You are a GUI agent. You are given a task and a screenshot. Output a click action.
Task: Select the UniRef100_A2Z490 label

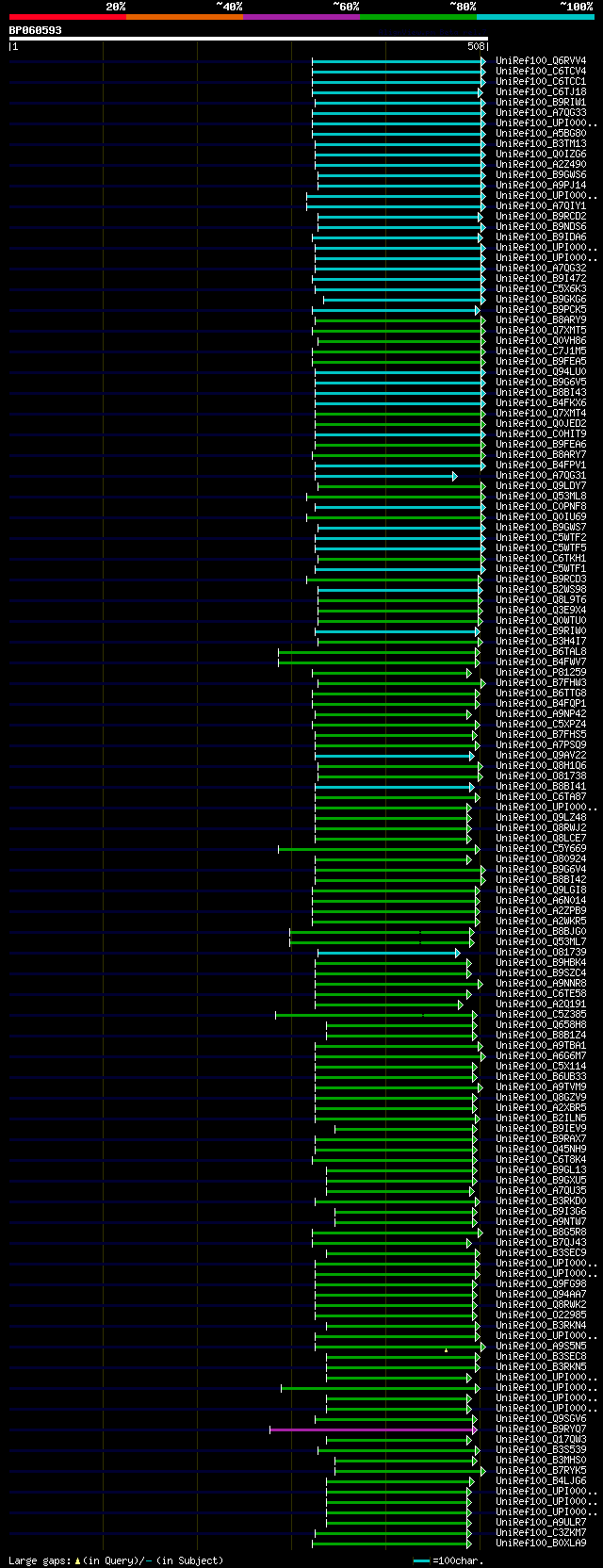[541, 165]
